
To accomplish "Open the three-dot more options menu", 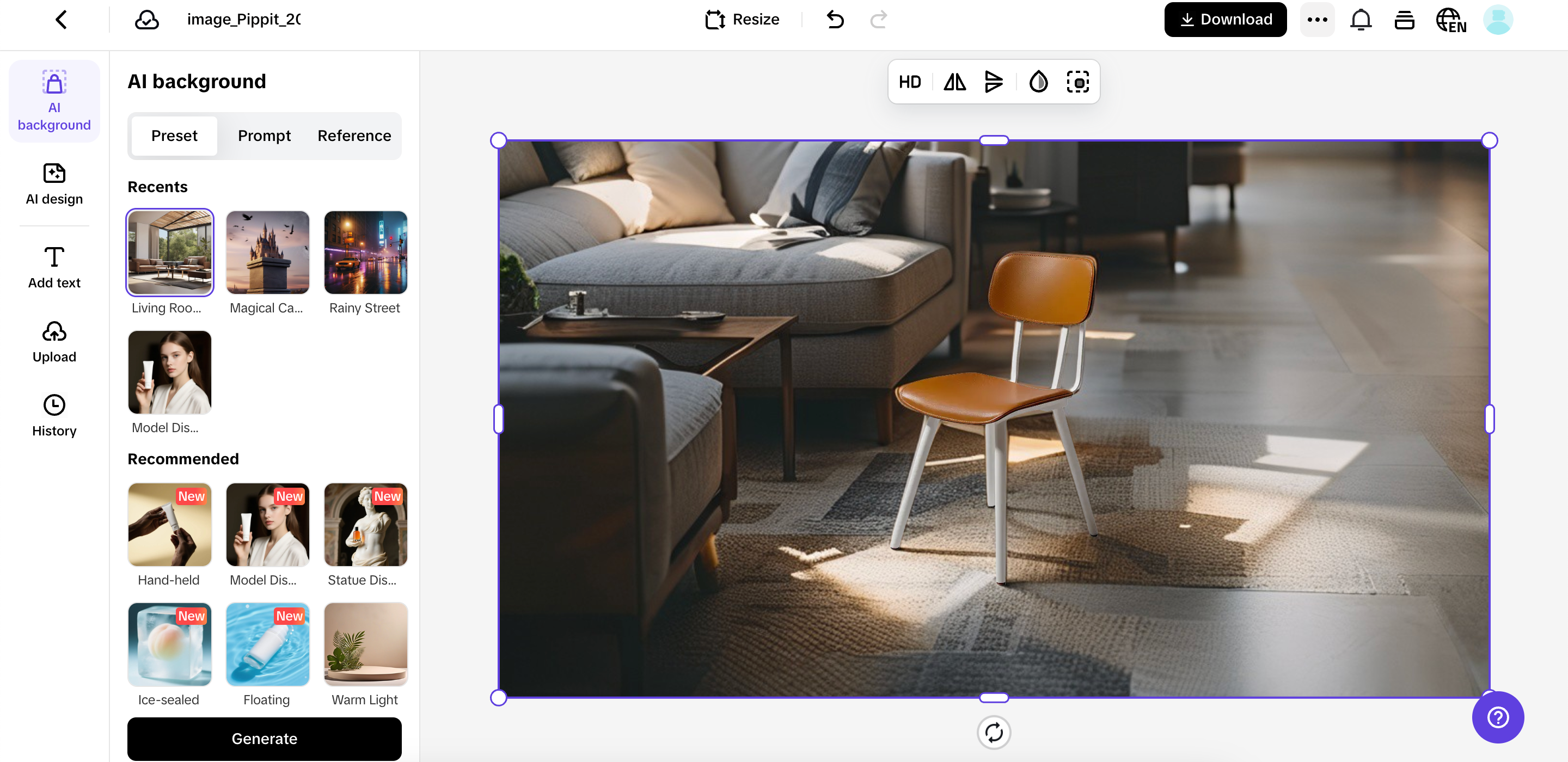I will pos(1316,20).
